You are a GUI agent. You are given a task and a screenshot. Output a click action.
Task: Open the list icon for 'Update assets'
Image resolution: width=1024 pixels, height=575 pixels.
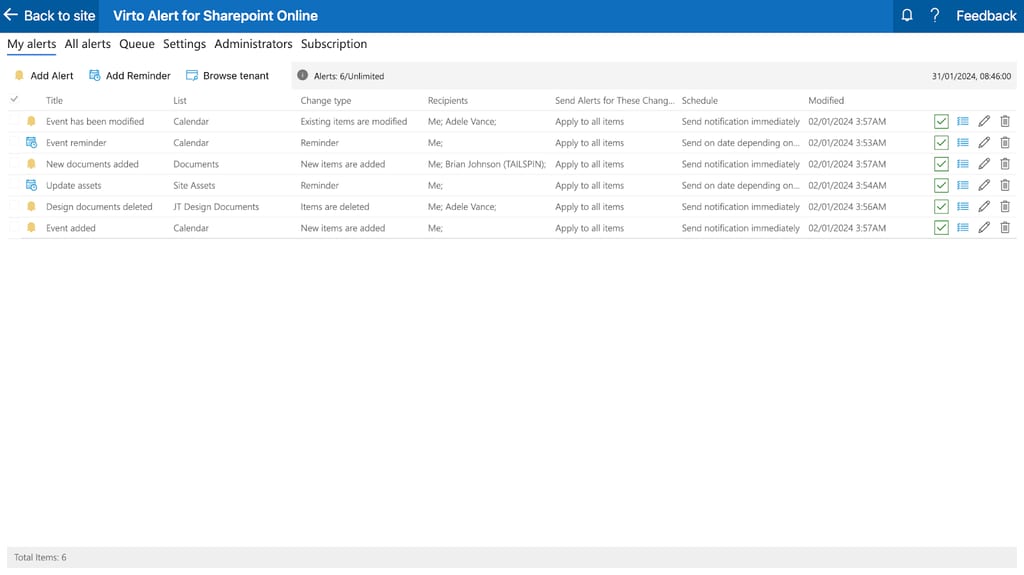point(963,185)
